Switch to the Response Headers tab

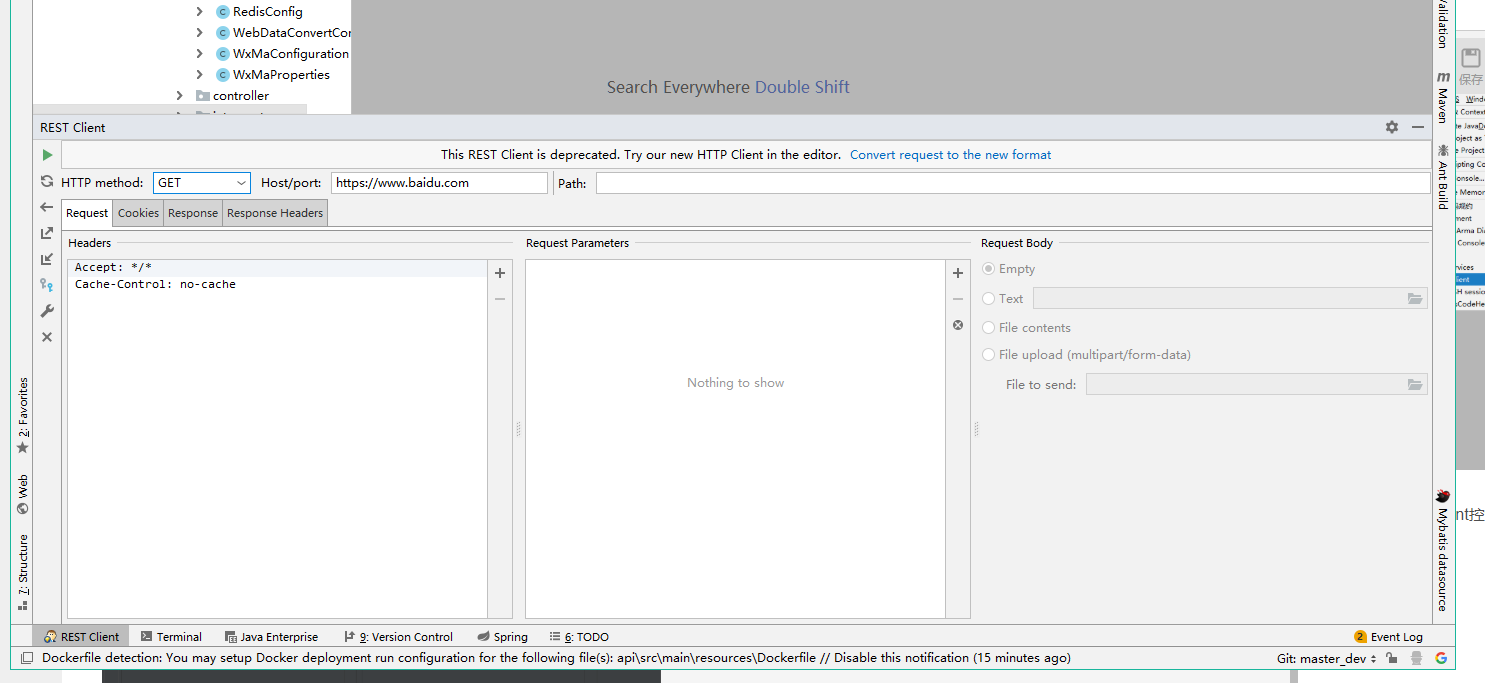tap(275, 213)
